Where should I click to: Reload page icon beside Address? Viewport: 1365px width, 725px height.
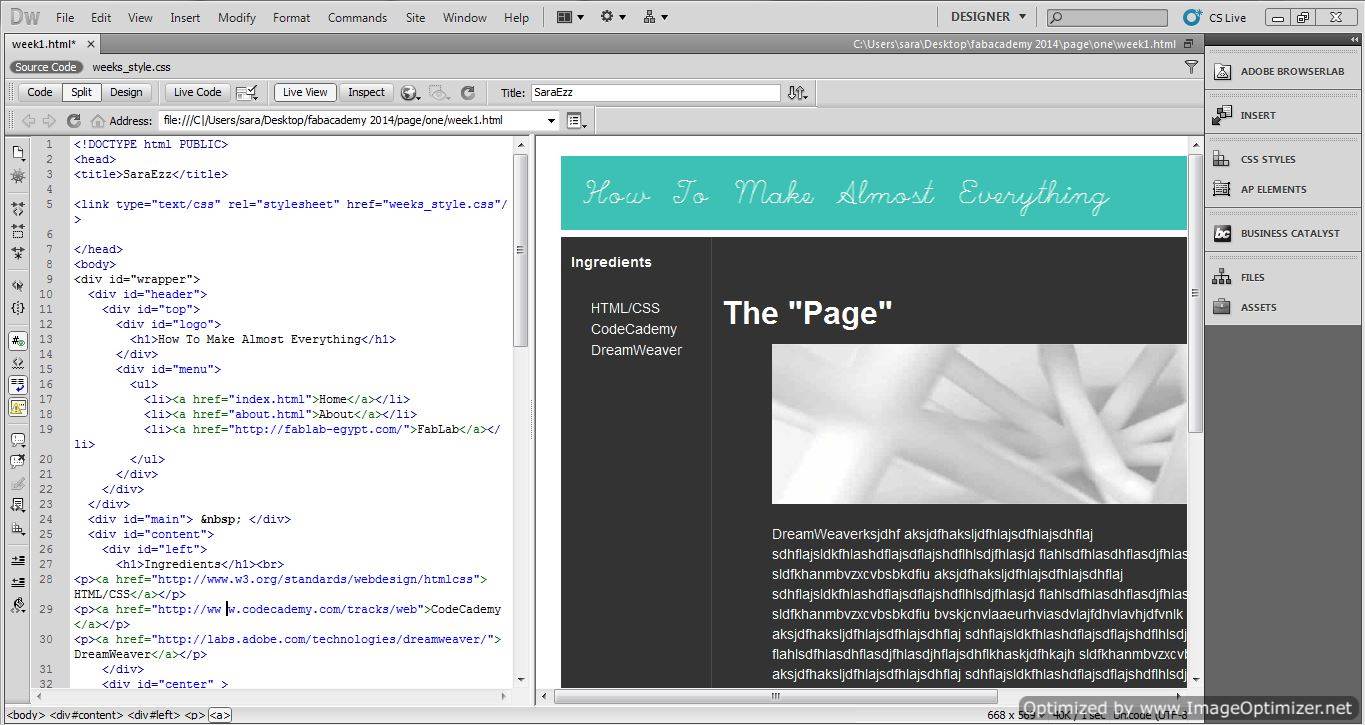[73, 121]
